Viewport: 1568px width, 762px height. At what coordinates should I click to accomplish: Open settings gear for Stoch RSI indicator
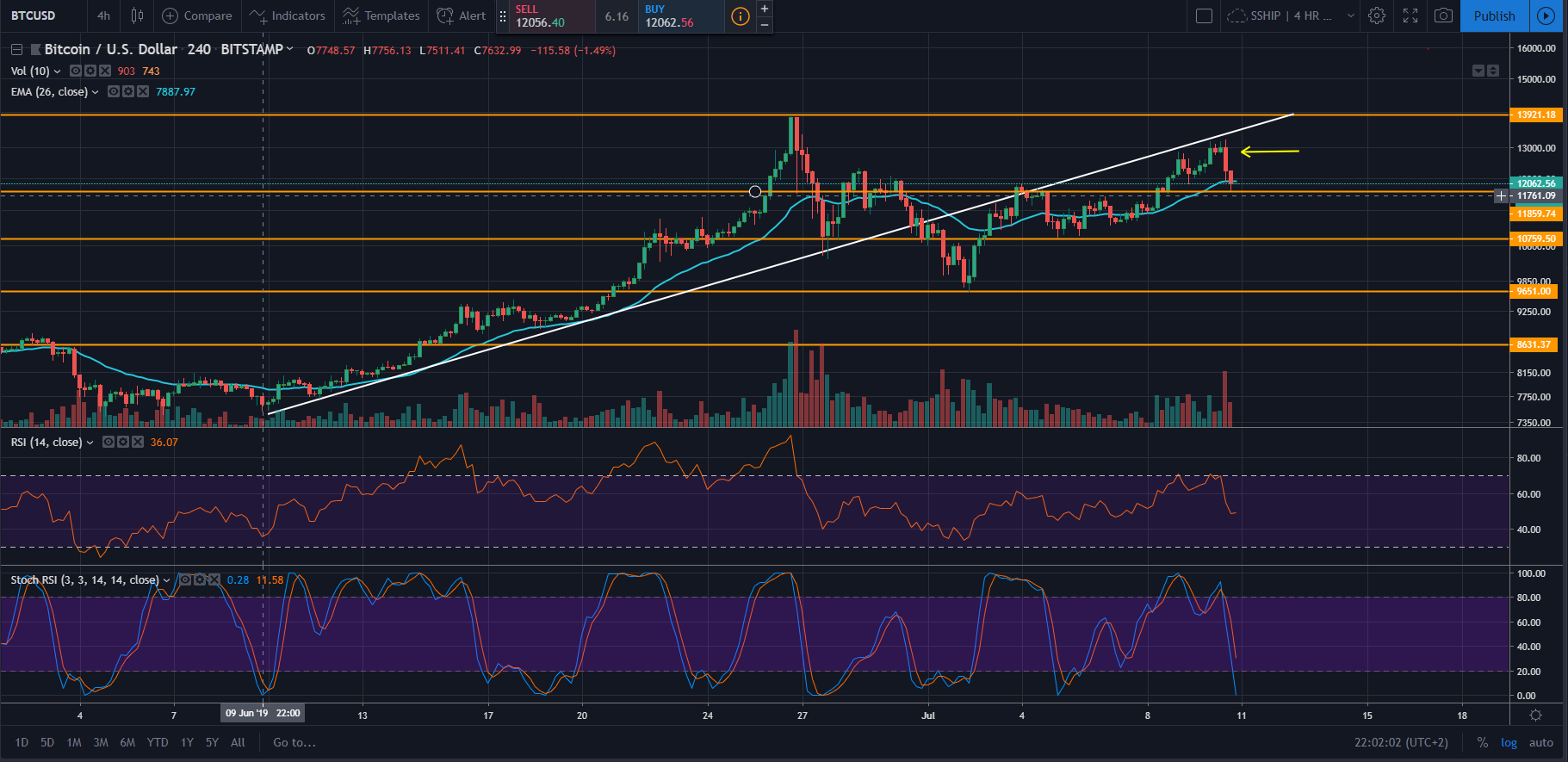(200, 579)
